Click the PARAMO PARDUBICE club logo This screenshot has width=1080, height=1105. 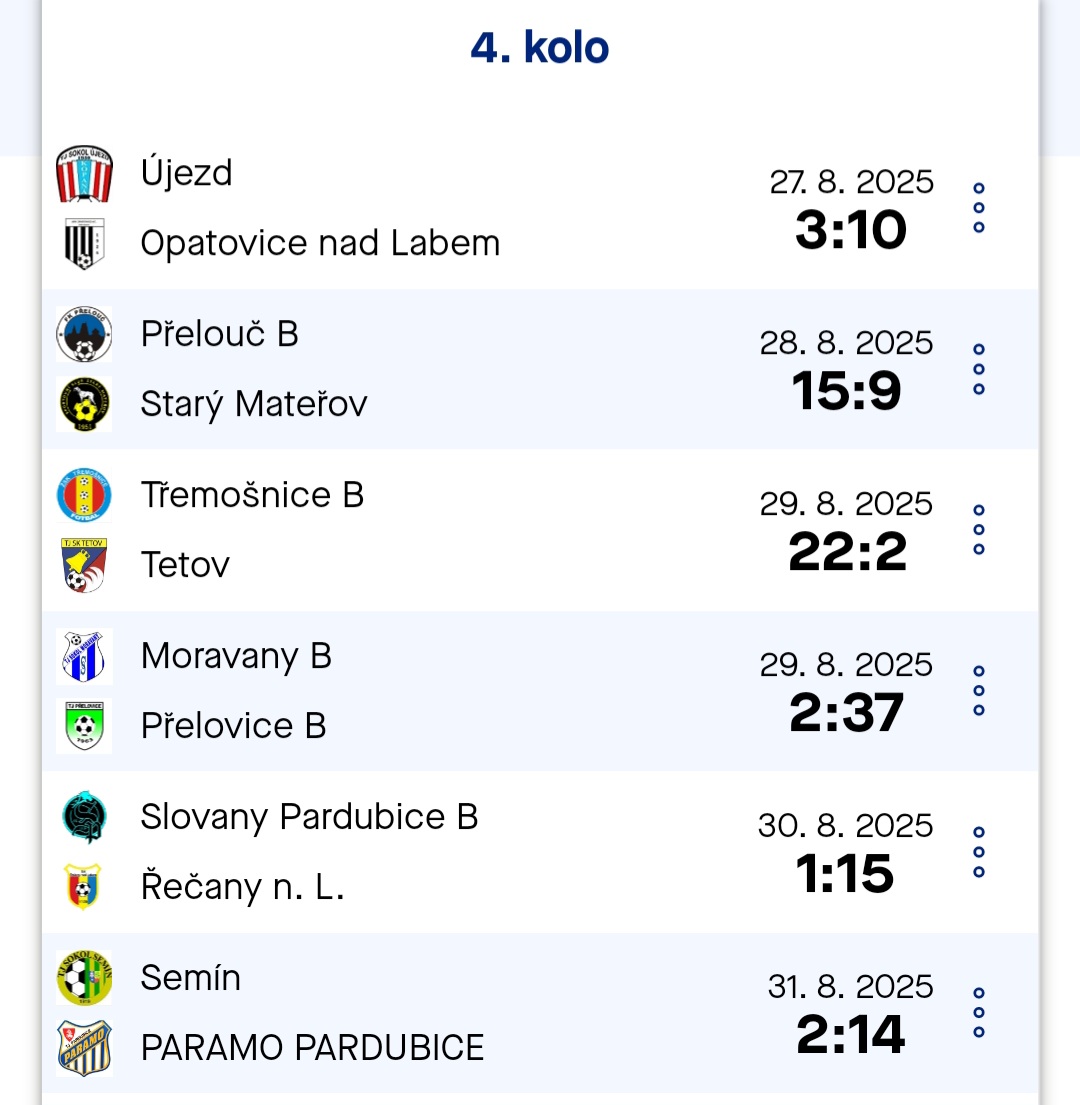click(84, 1049)
